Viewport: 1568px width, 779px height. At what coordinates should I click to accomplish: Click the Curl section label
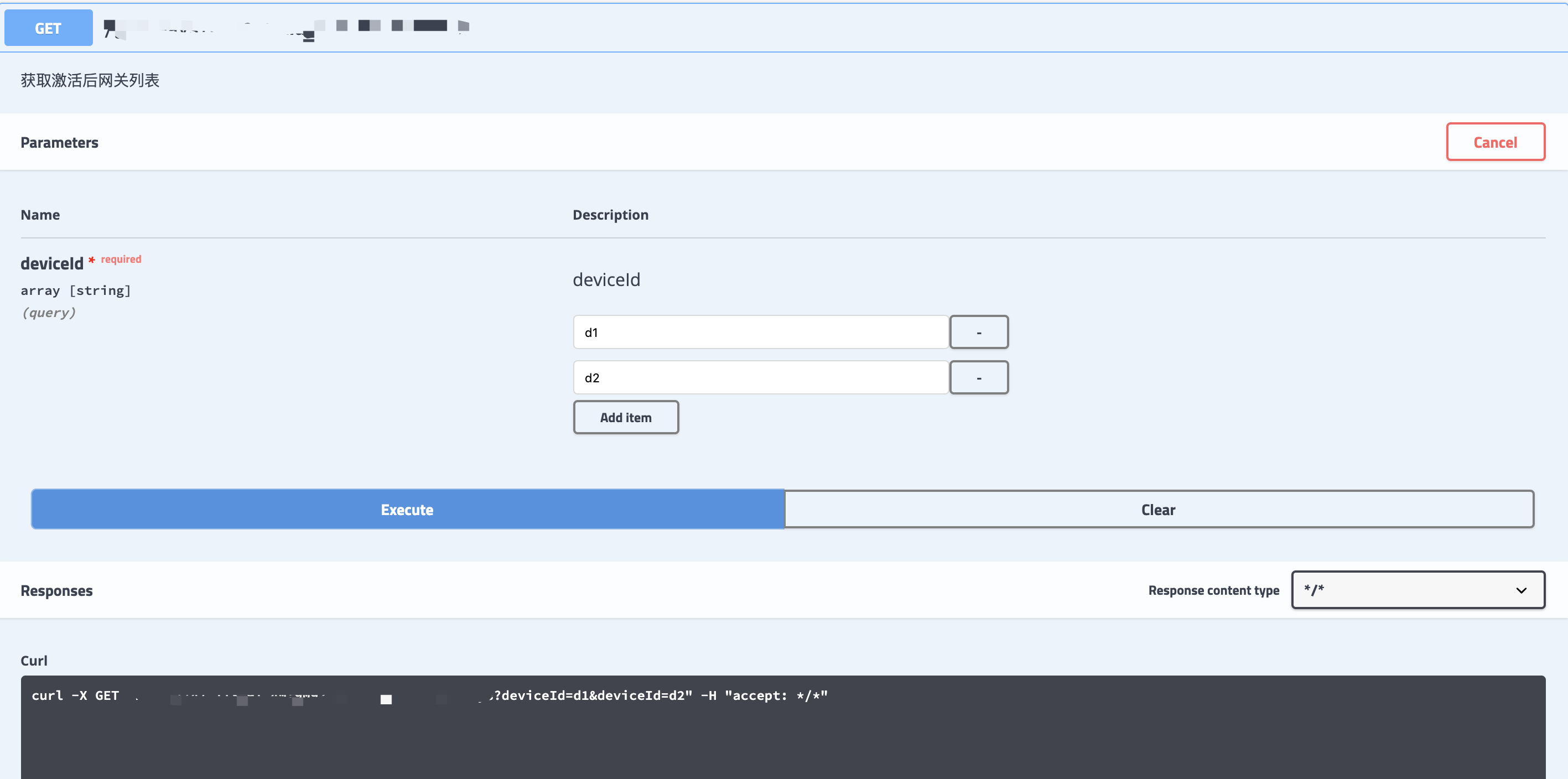coord(34,661)
